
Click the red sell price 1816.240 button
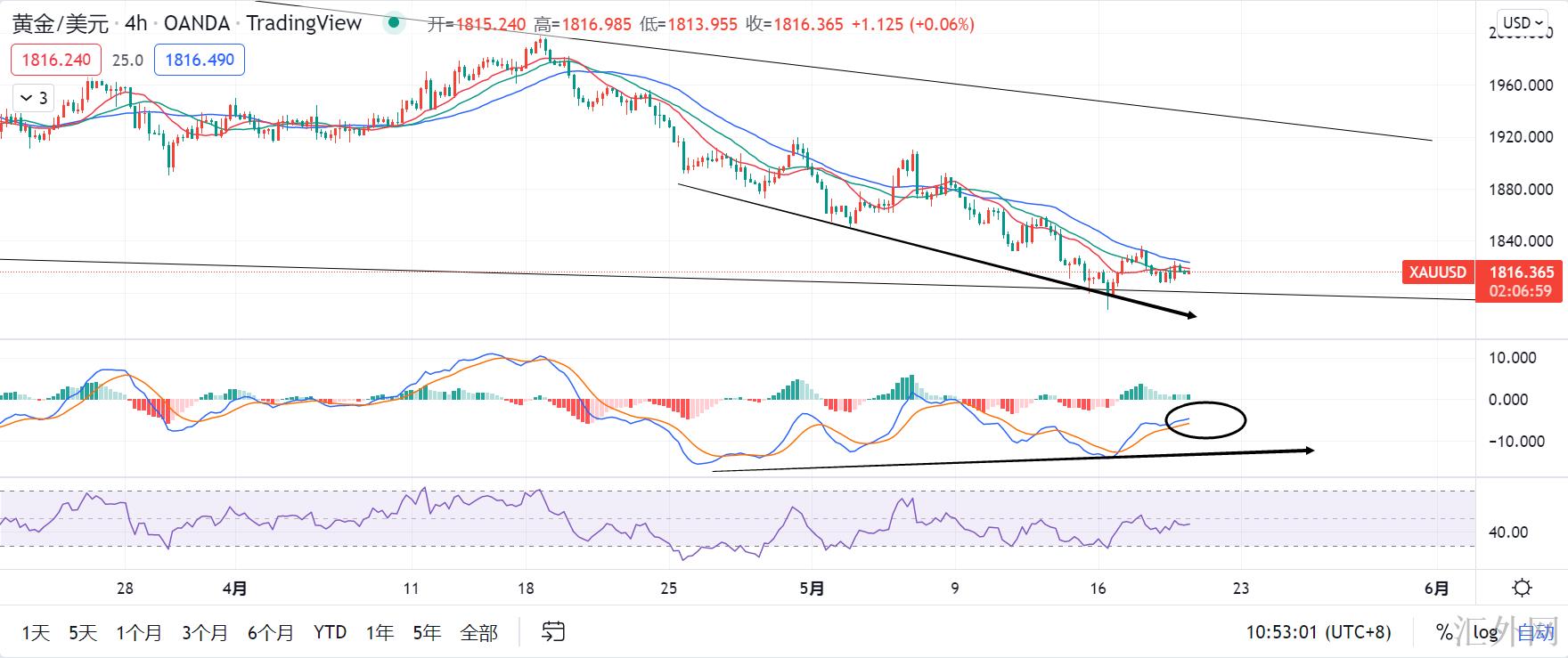[x=56, y=60]
